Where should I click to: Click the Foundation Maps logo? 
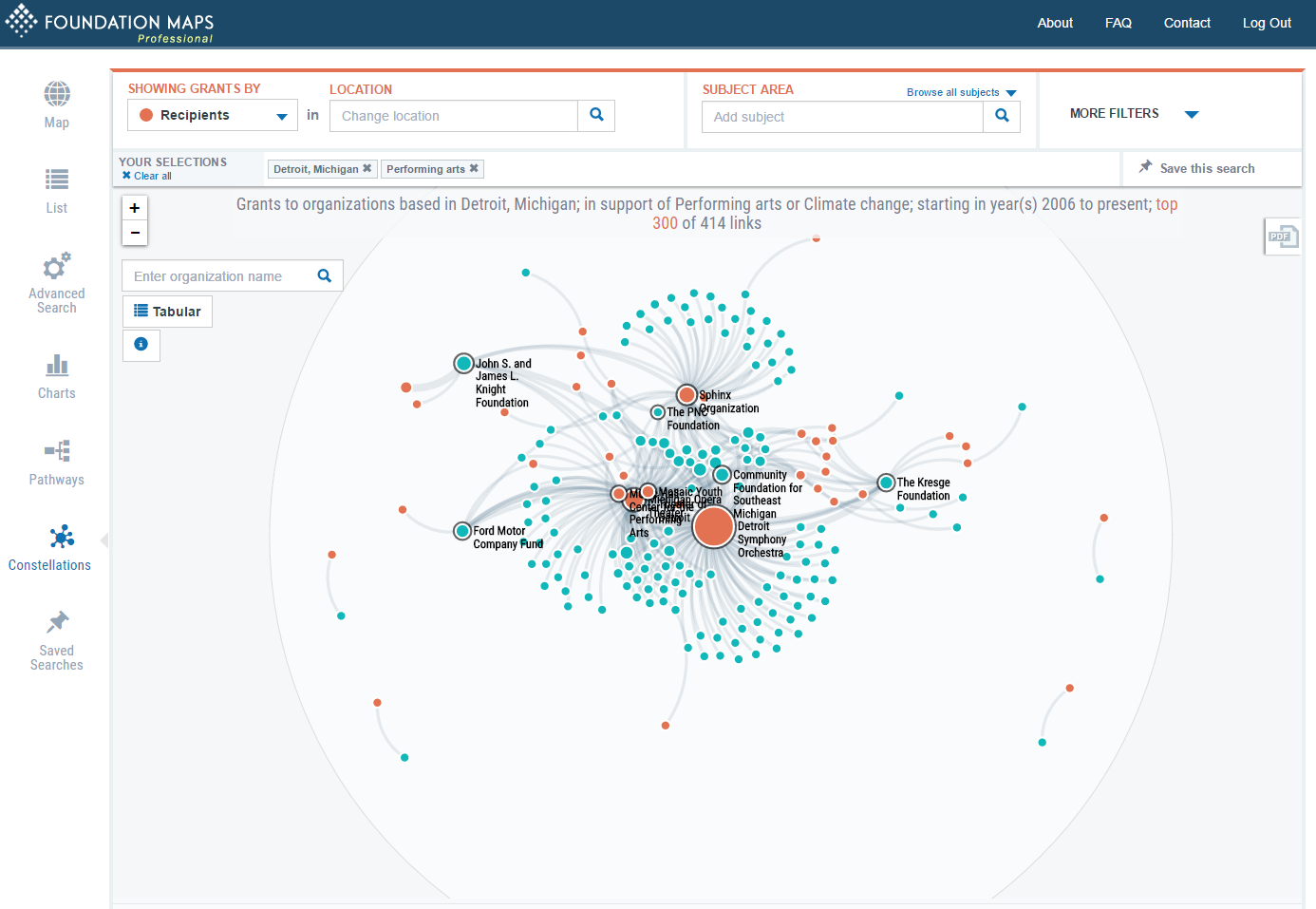tap(109, 24)
